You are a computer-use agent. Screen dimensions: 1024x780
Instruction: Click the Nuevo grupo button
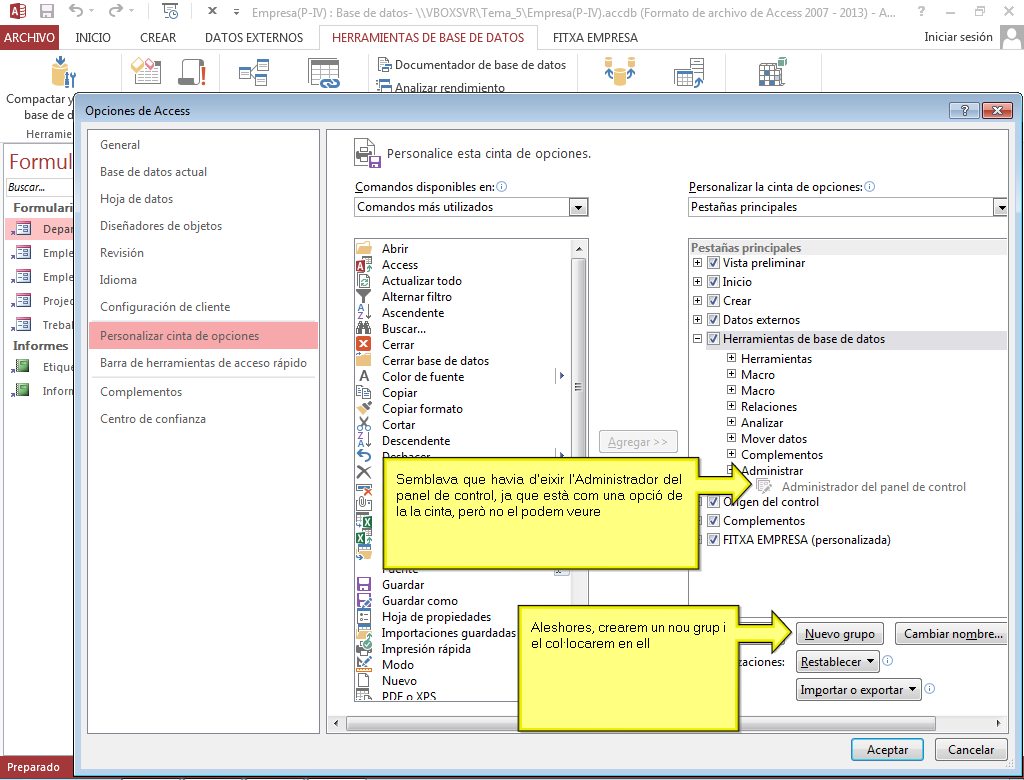839,634
